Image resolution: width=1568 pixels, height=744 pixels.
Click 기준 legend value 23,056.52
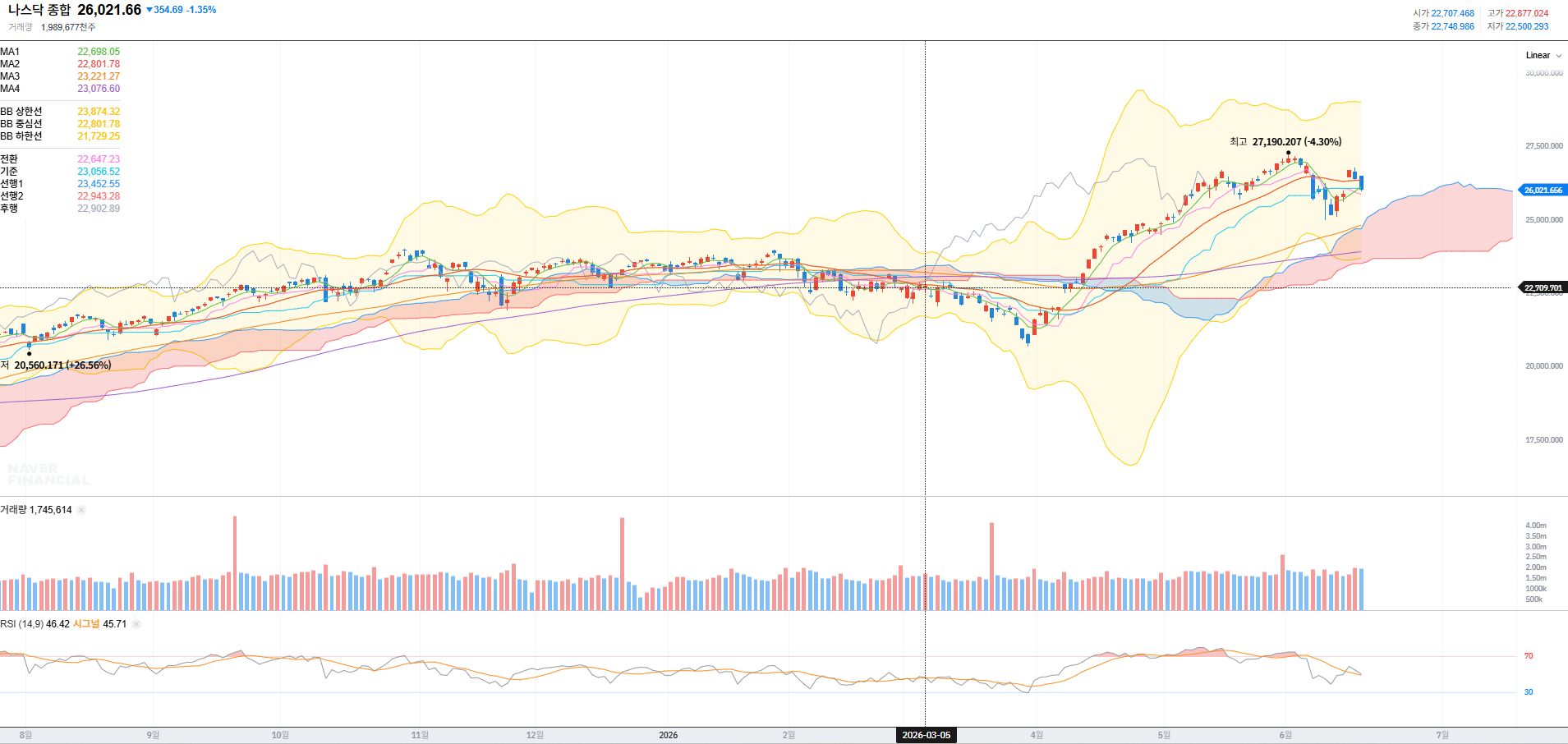tap(99, 172)
